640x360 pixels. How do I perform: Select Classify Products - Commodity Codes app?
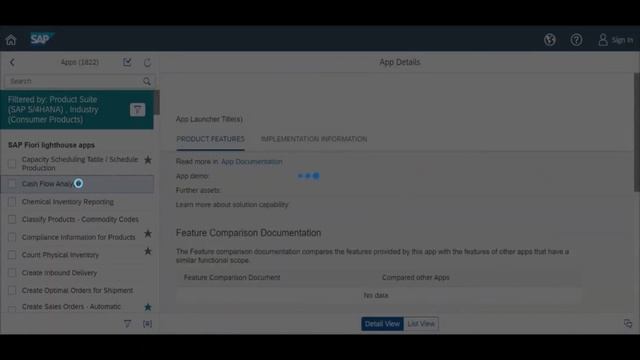pos(80,220)
